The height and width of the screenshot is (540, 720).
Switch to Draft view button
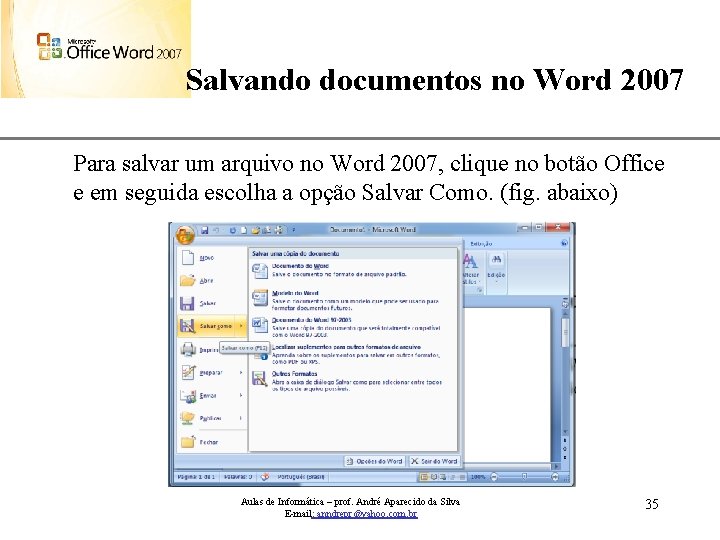[462, 477]
